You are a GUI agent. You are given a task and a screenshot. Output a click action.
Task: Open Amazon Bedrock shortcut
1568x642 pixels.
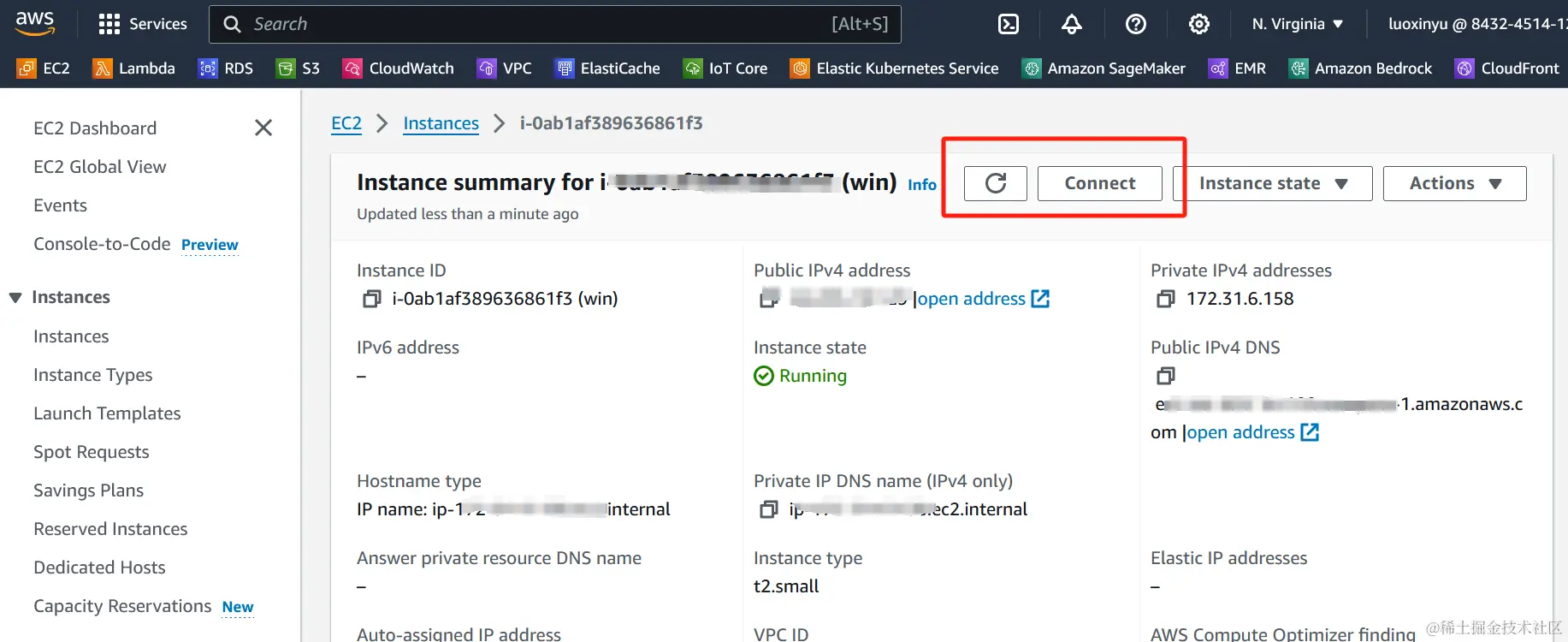(1360, 68)
